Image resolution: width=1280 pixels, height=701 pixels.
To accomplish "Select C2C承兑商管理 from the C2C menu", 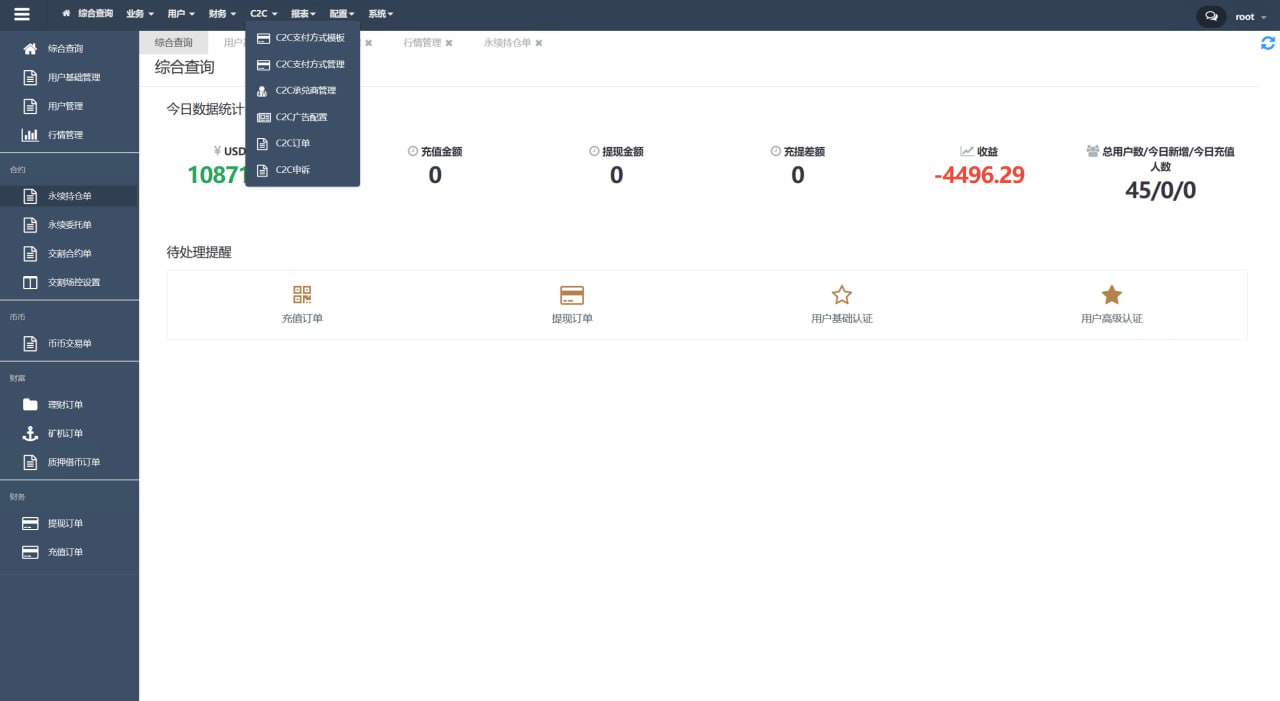I will click(305, 91).
